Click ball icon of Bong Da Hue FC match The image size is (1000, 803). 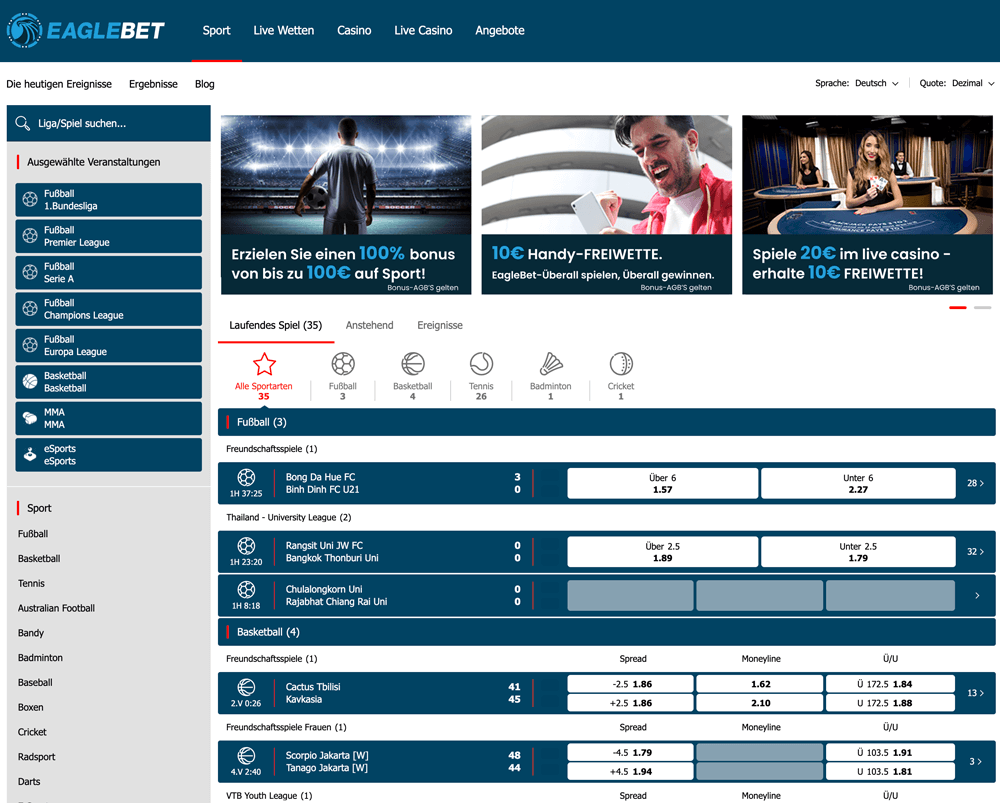[246, 477]
